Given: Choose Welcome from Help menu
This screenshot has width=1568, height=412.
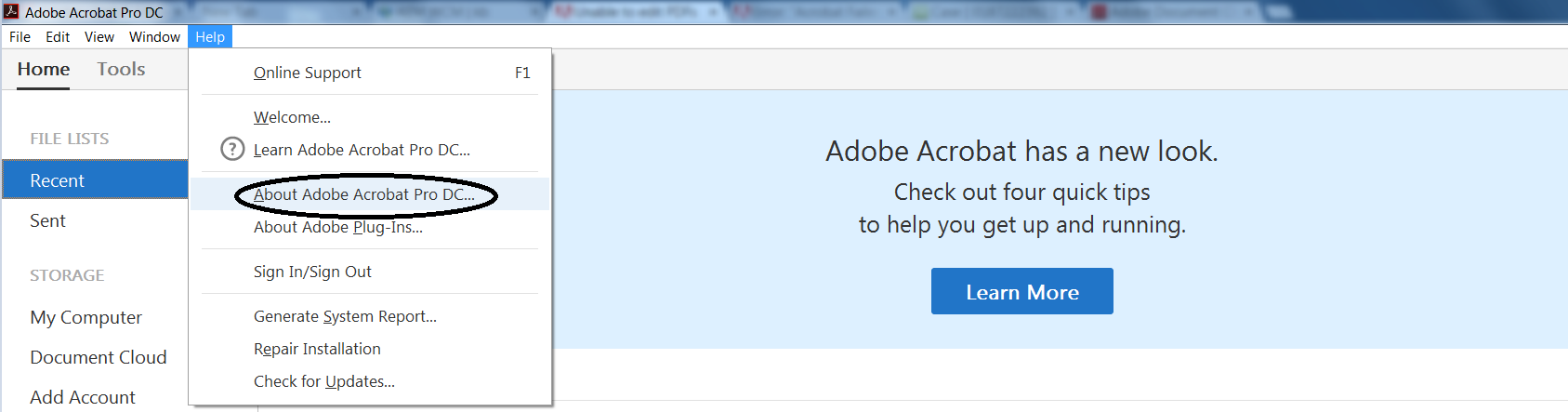Looking at the screenshot, I should click(x=292, y=117).
